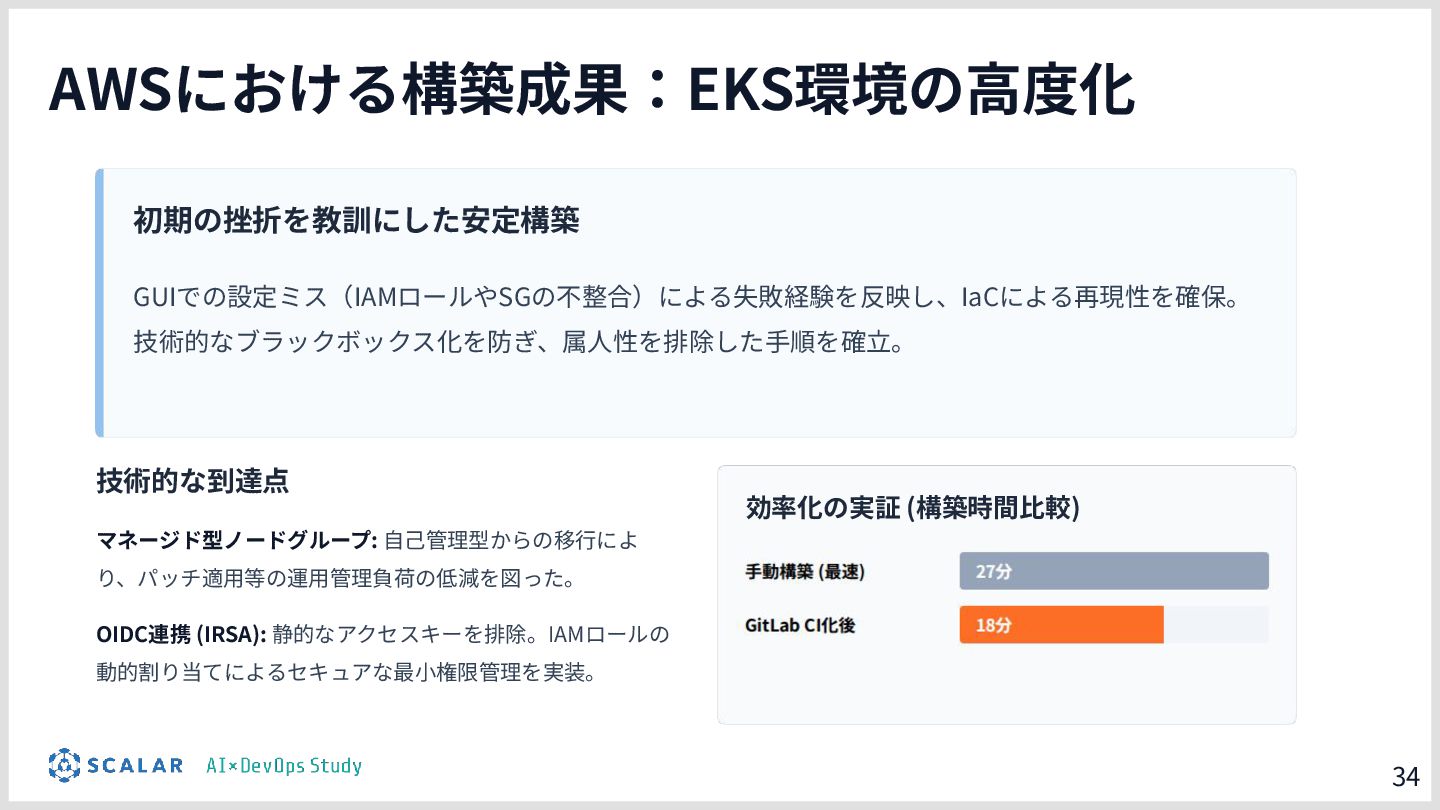Click the 効率化の実証 (構築時間比較) heading
Image resolution: width=1440 pixels, height=810 pixels.
[x=913, y=507]
